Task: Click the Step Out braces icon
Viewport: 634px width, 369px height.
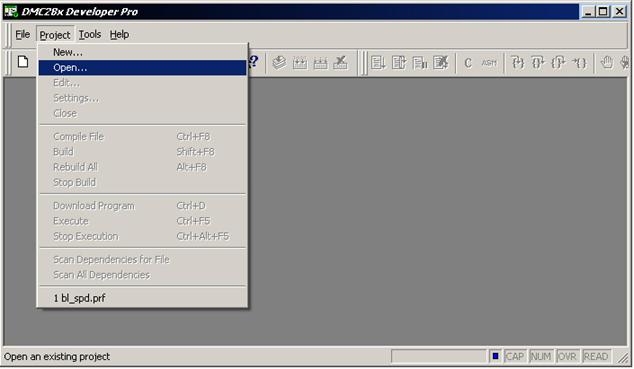Action: click(x=558, y=63)
